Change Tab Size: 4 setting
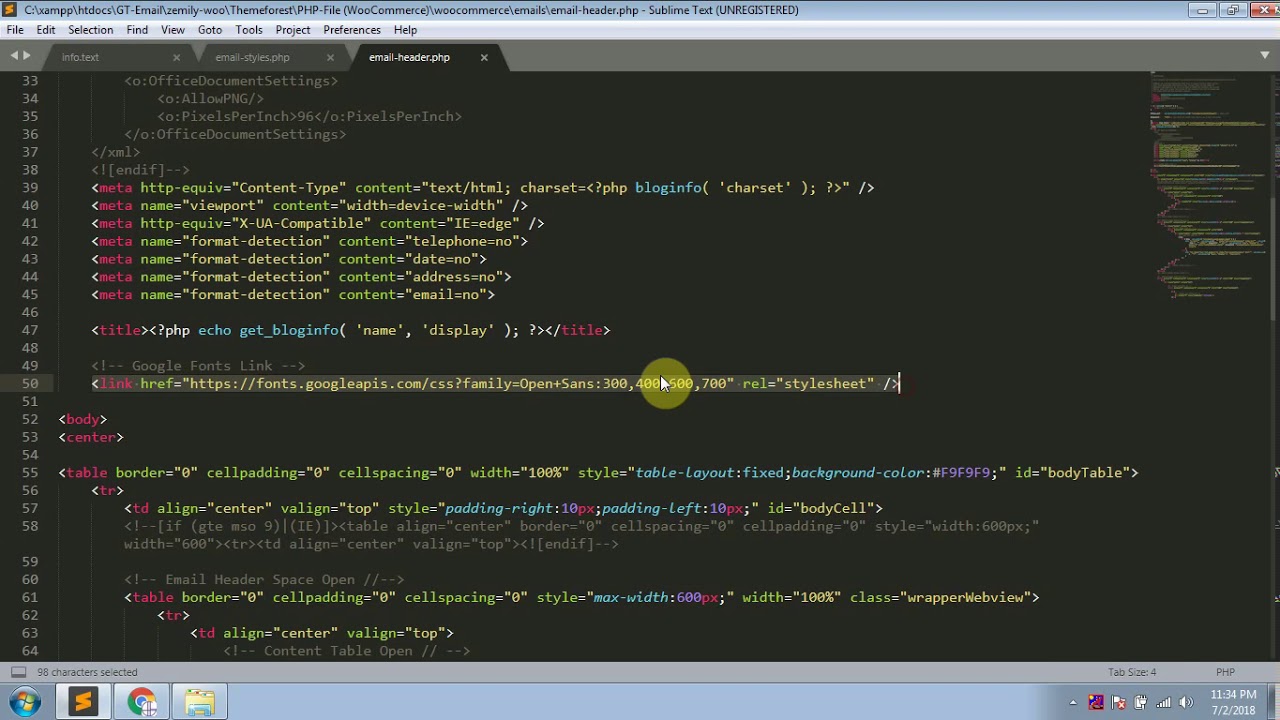The image size is (1280, 720). coord(1132,672)
